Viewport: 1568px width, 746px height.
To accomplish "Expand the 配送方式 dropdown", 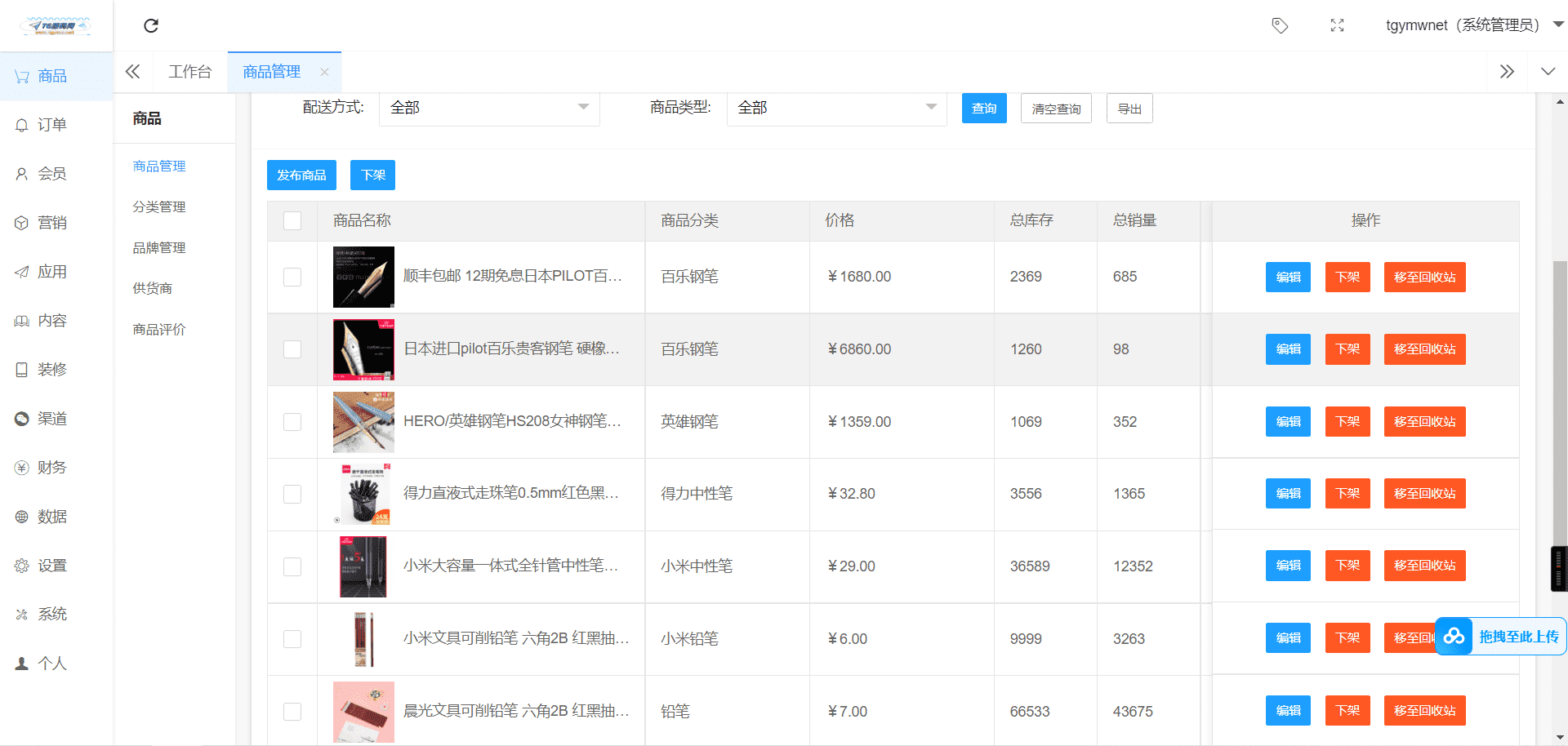I will point(489,108).
